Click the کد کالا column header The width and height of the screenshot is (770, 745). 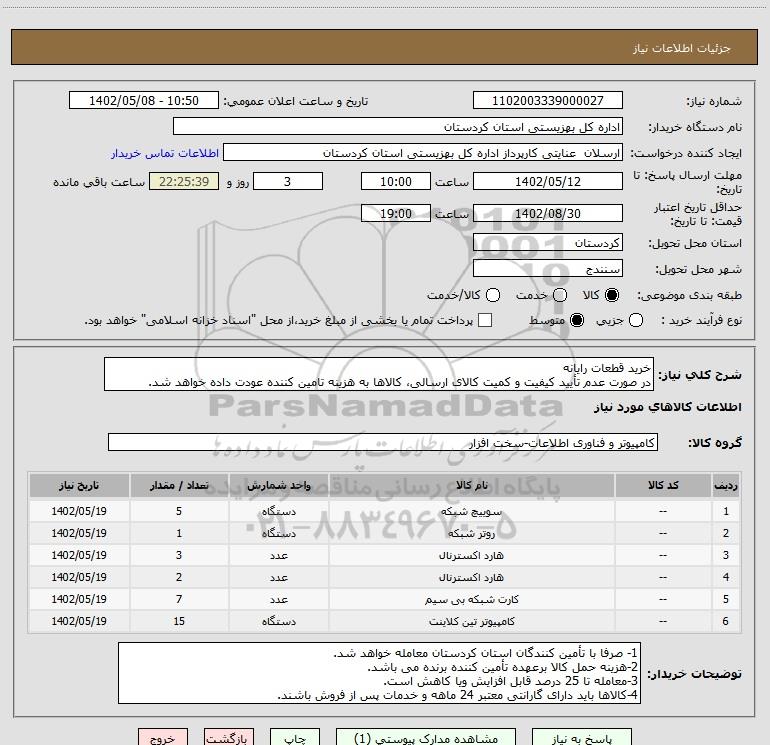[x=663, y=486]
